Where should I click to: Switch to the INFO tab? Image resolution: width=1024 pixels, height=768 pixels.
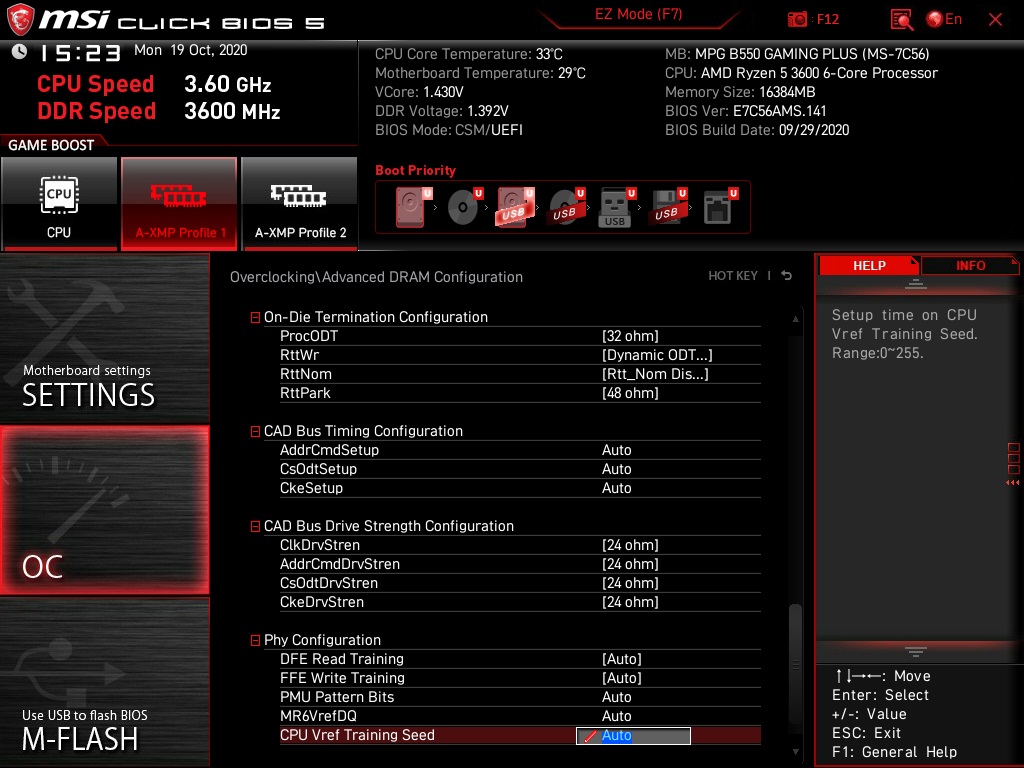969,265
